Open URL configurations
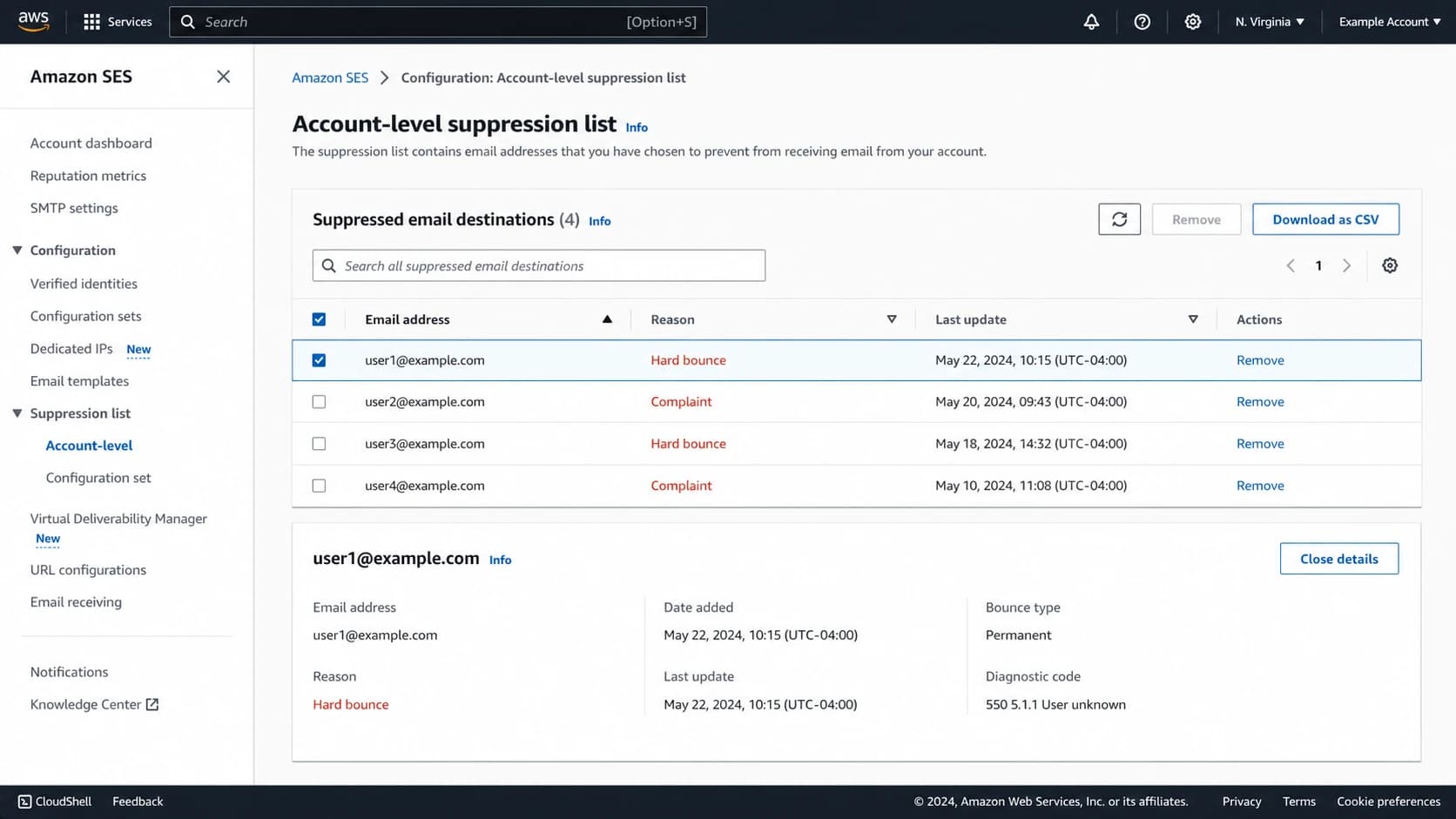The height and width of the screenshot is (819, 1456). pyautogui.click(x=88, y=570)
